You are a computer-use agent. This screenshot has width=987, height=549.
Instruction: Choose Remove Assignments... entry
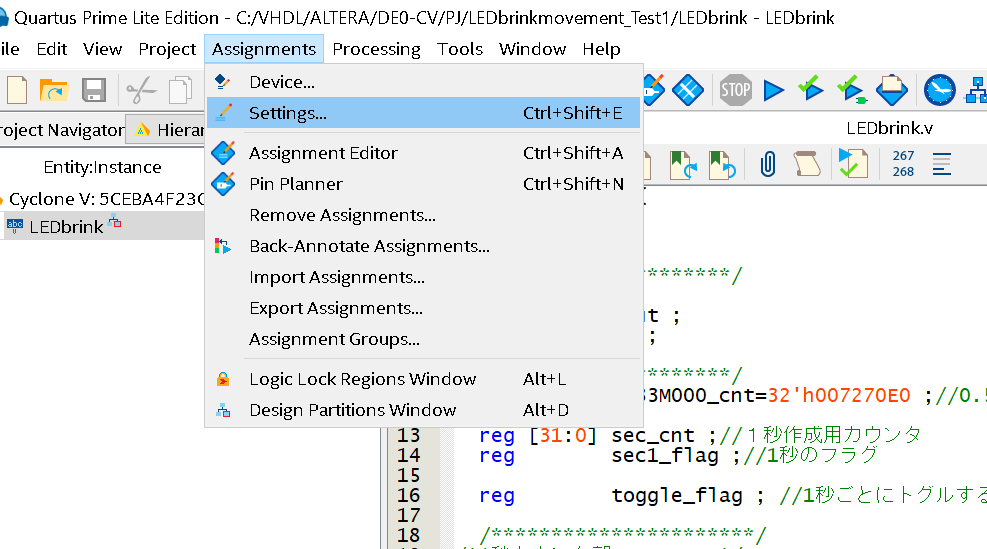pos(423,215)
